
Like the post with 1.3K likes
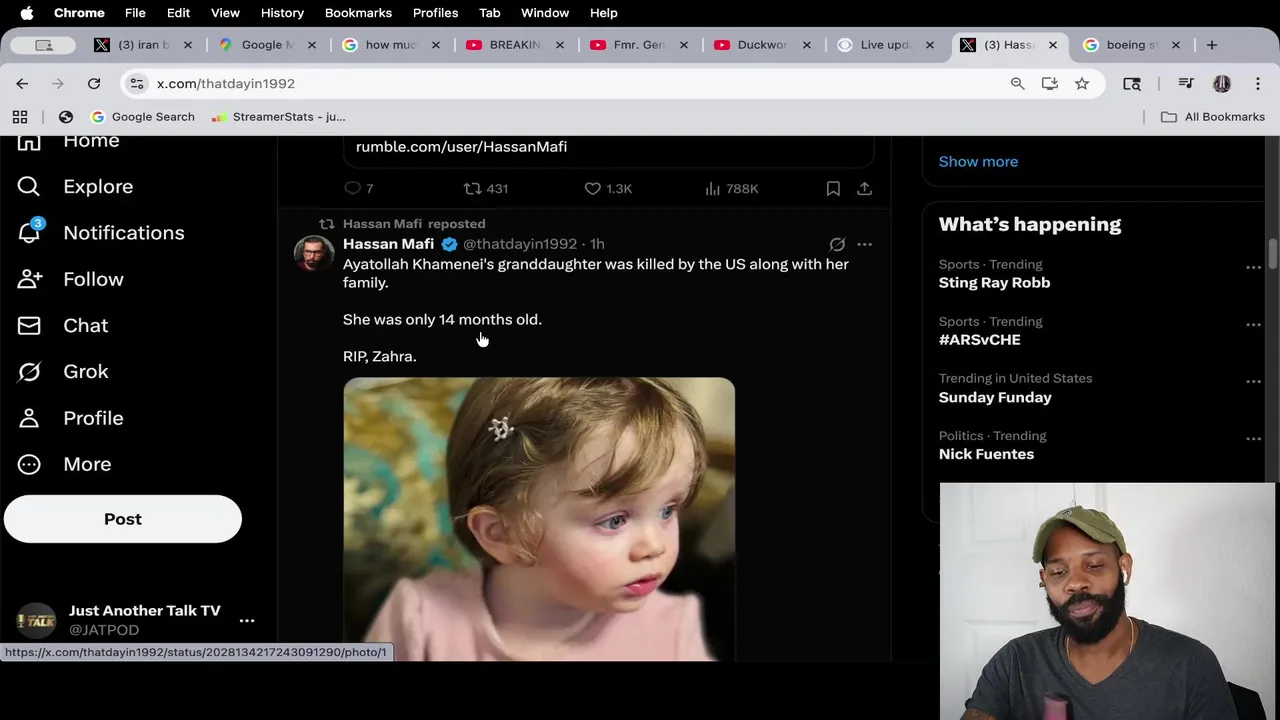click(x=593, y=188)
